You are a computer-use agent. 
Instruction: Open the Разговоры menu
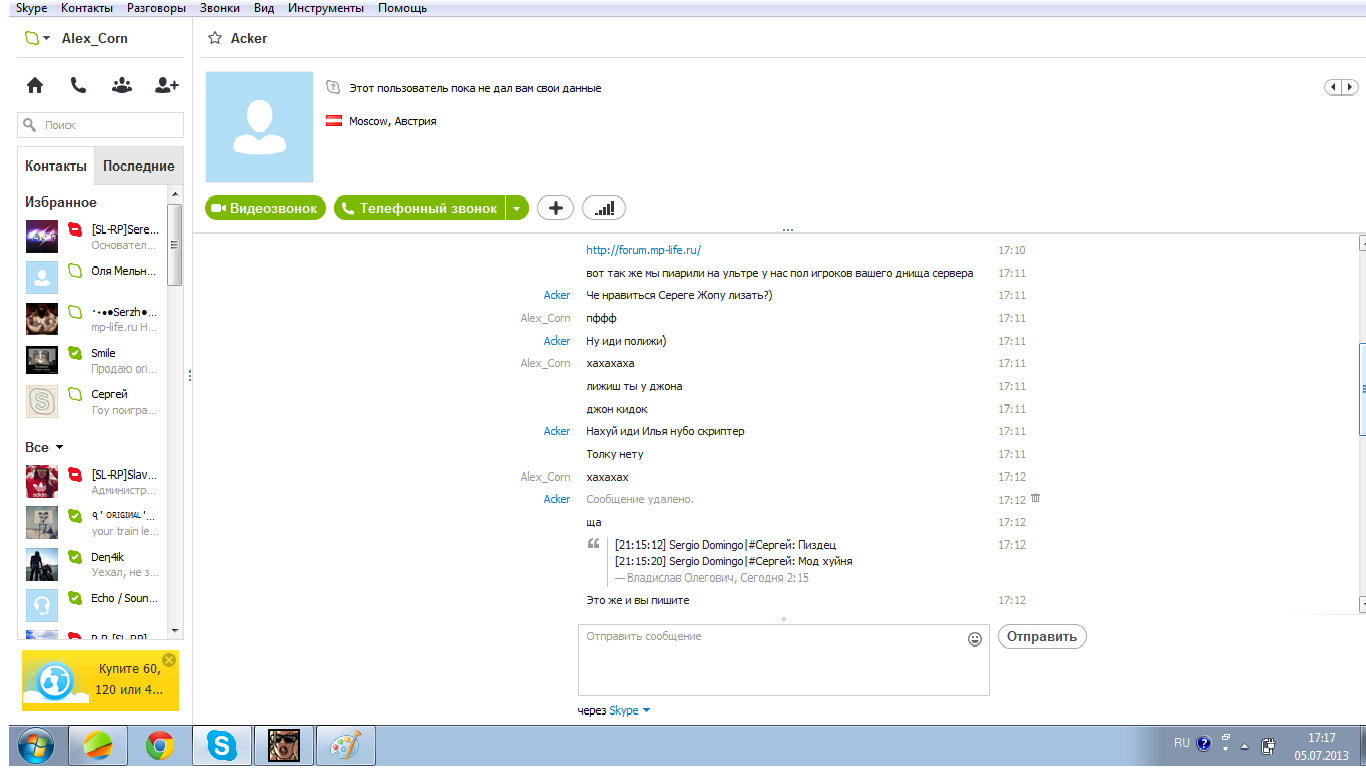click(156, 8)
